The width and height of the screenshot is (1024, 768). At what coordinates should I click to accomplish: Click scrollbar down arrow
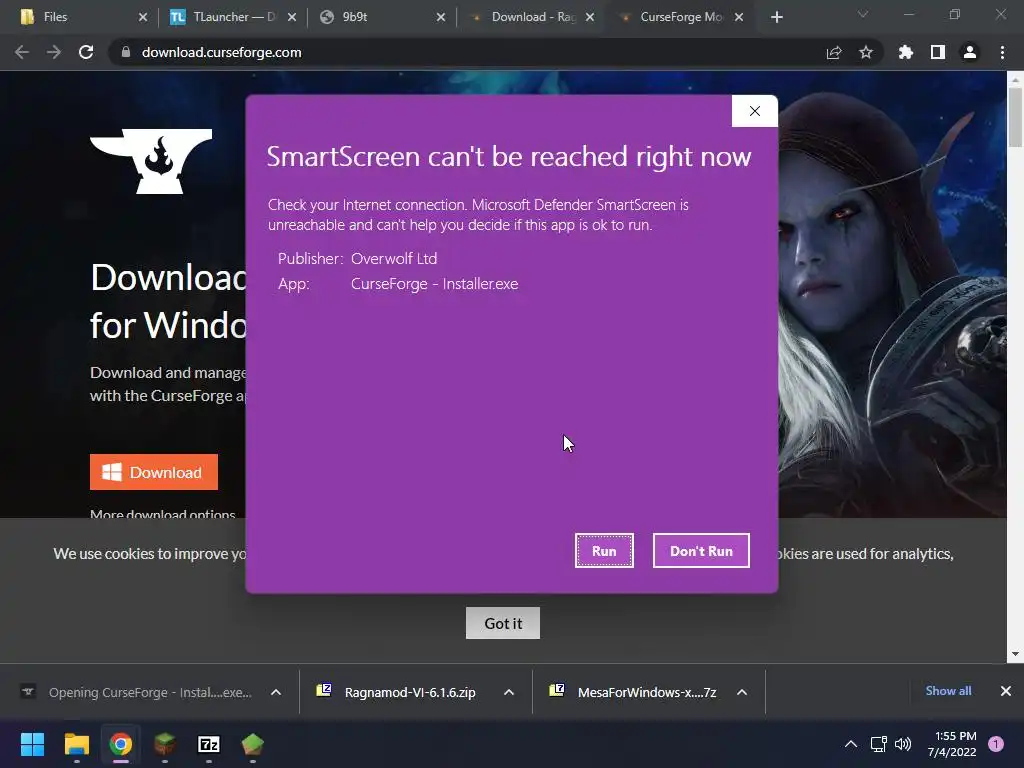(x=1015, y=654)
